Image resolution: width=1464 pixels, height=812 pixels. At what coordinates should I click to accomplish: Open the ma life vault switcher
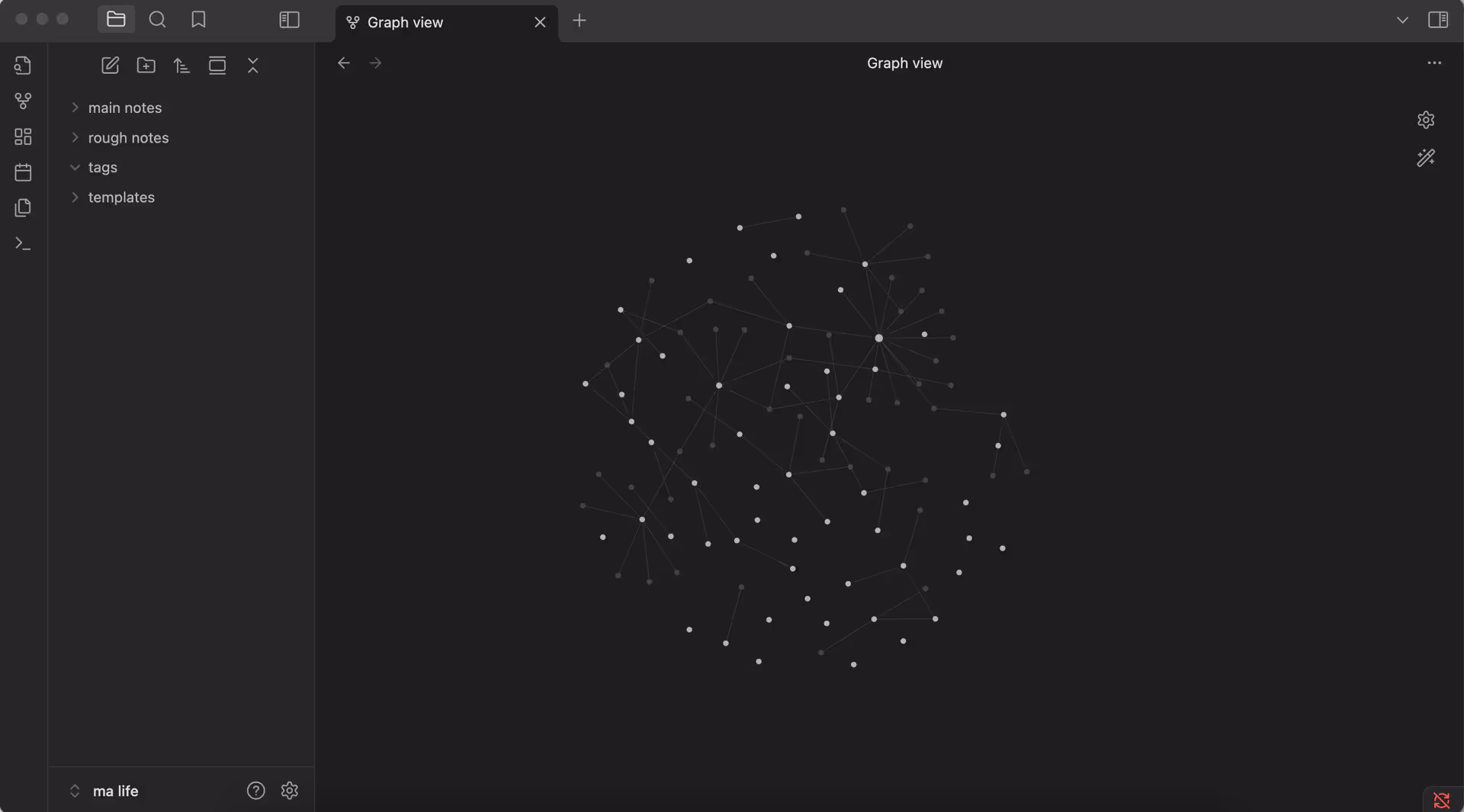tap(106, 791)
